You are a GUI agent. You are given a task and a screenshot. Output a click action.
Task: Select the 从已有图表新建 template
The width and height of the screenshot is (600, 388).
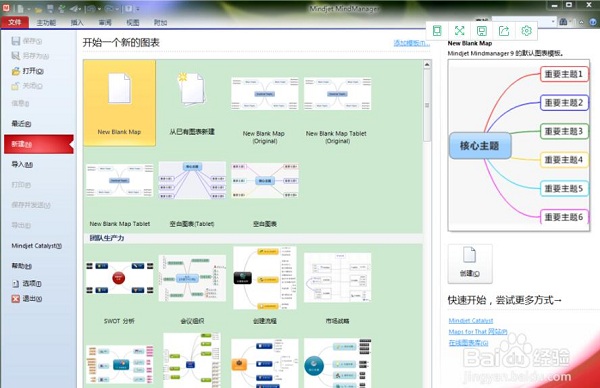(192, 103)
